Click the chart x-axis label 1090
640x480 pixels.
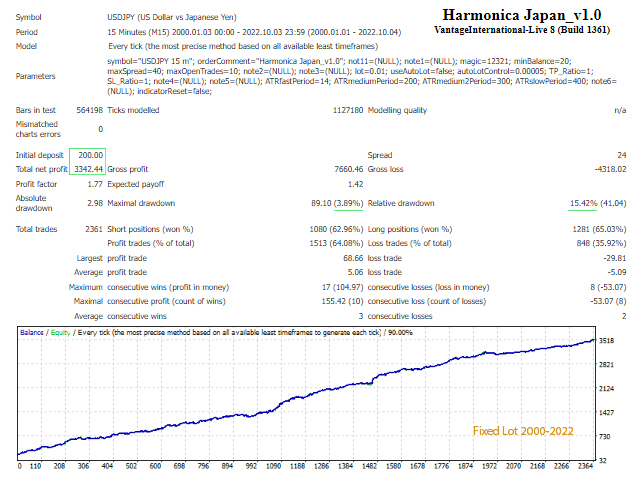click(273, 466)
